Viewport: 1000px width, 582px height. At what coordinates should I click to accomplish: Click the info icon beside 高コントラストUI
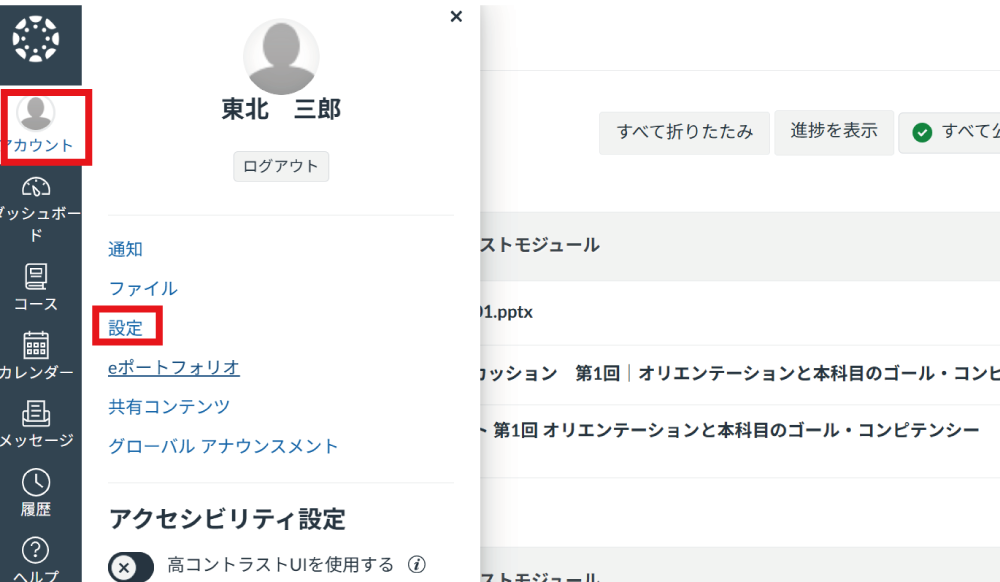416,565
